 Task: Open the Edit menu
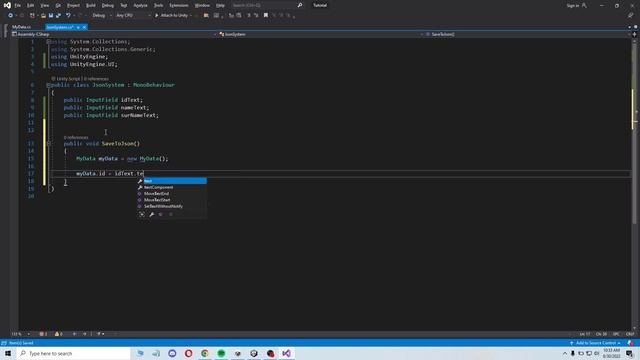coord(31,5)
